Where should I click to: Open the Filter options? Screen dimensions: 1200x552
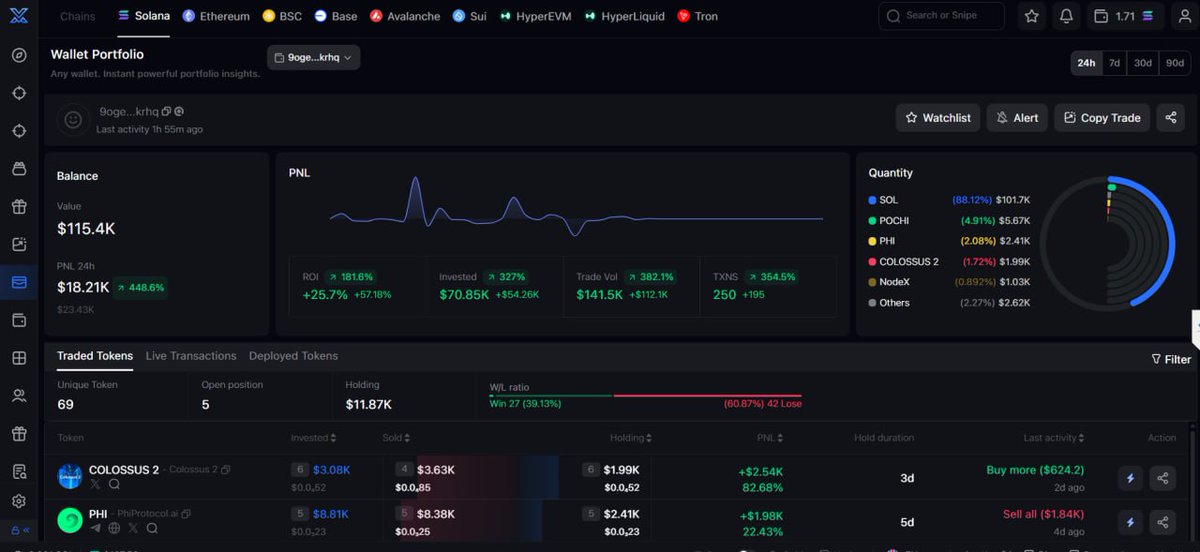pyautogui.click(x=1171, y=359)
